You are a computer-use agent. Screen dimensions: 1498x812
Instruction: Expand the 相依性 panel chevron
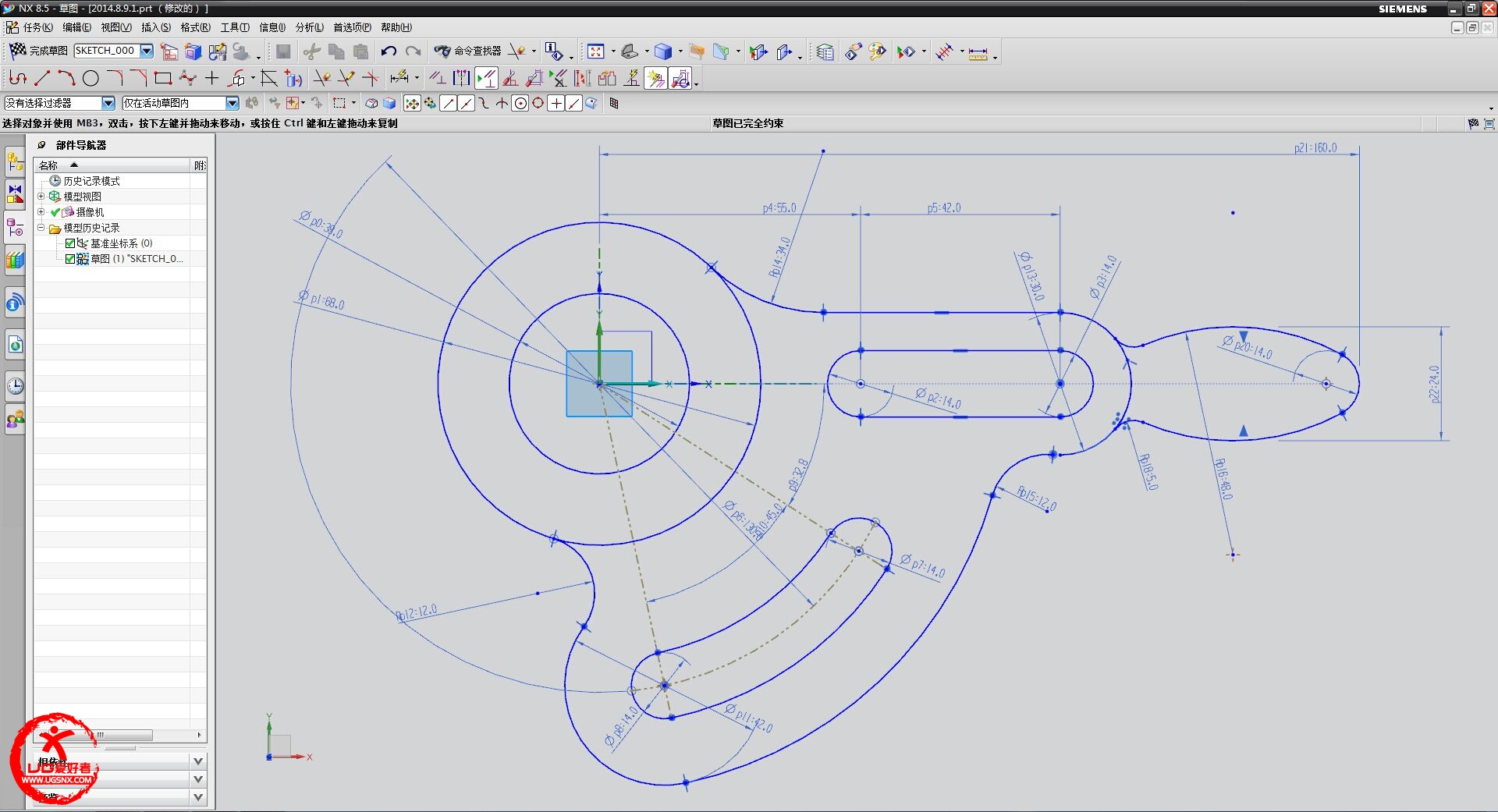coord(198,761)
